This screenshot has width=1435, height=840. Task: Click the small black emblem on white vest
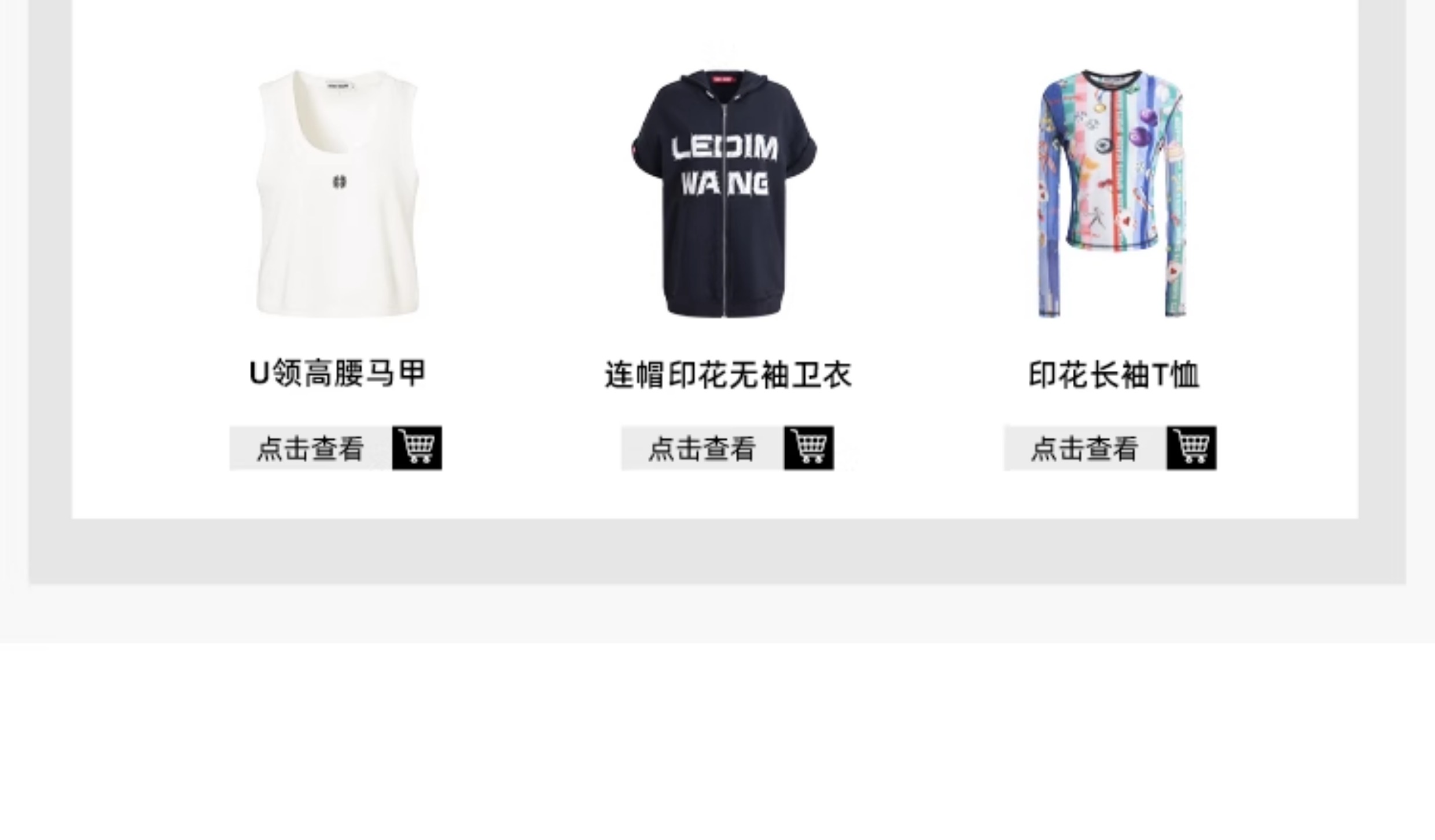click(x=340, y=182)
